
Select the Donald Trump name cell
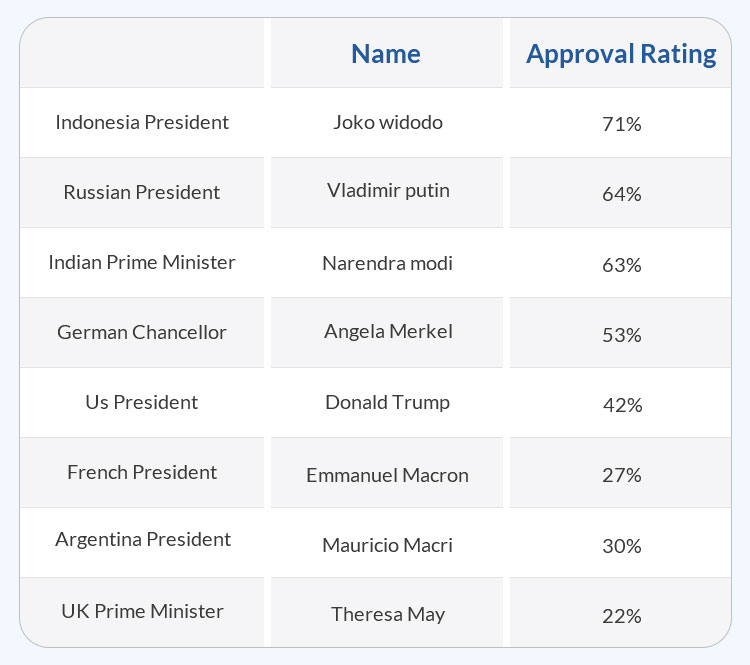pyautogui.click(x=388, y=402)
